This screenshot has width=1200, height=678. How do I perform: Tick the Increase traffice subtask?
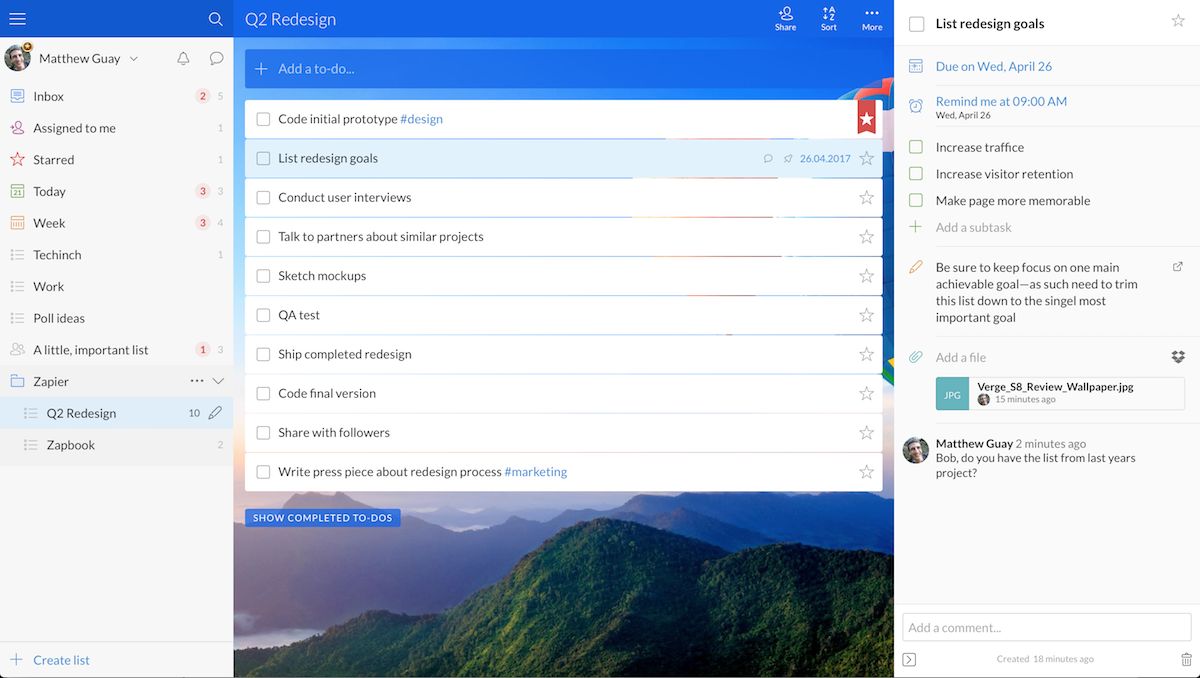point(915,147)
